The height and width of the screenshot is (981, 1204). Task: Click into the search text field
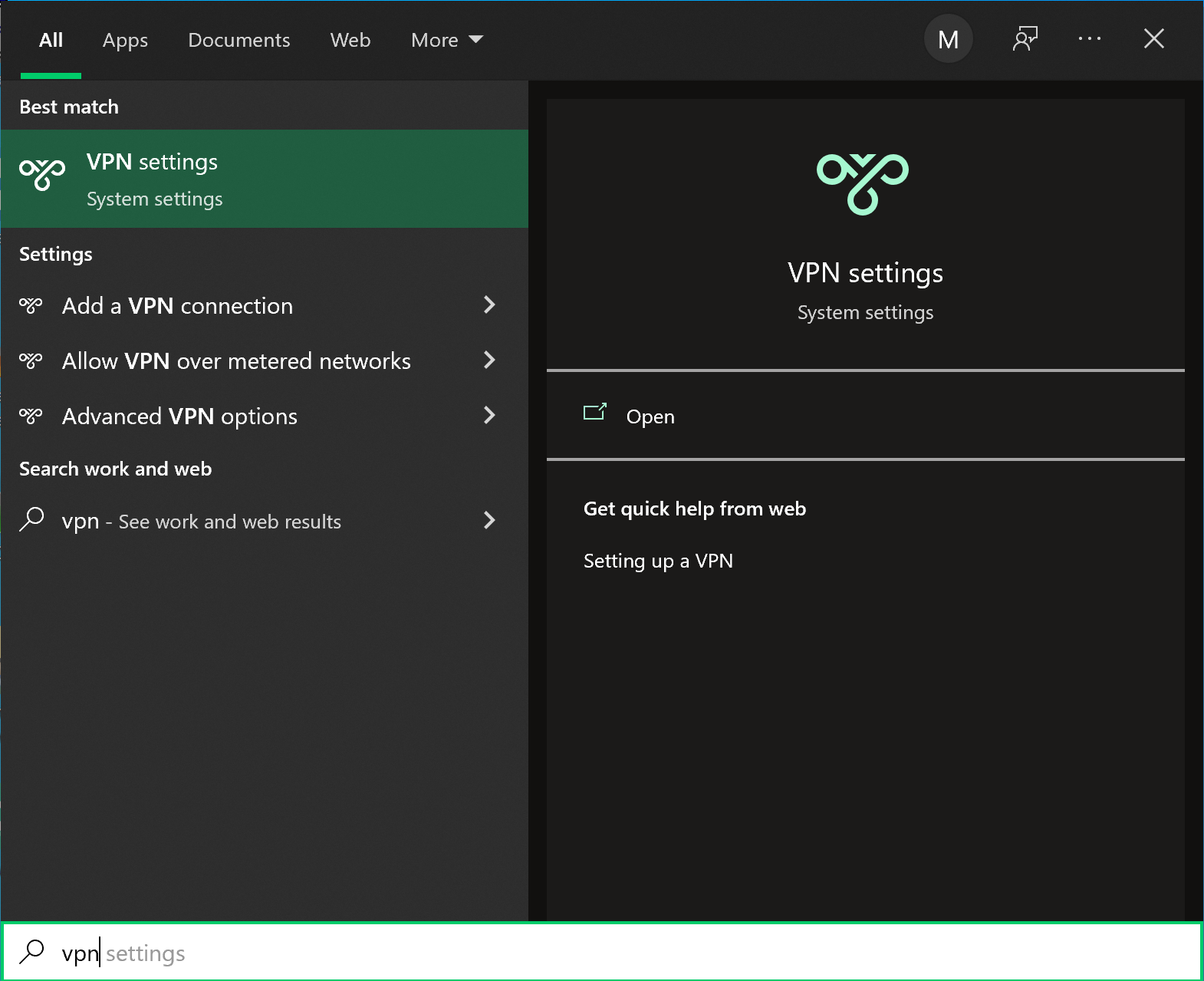point(601,952)
